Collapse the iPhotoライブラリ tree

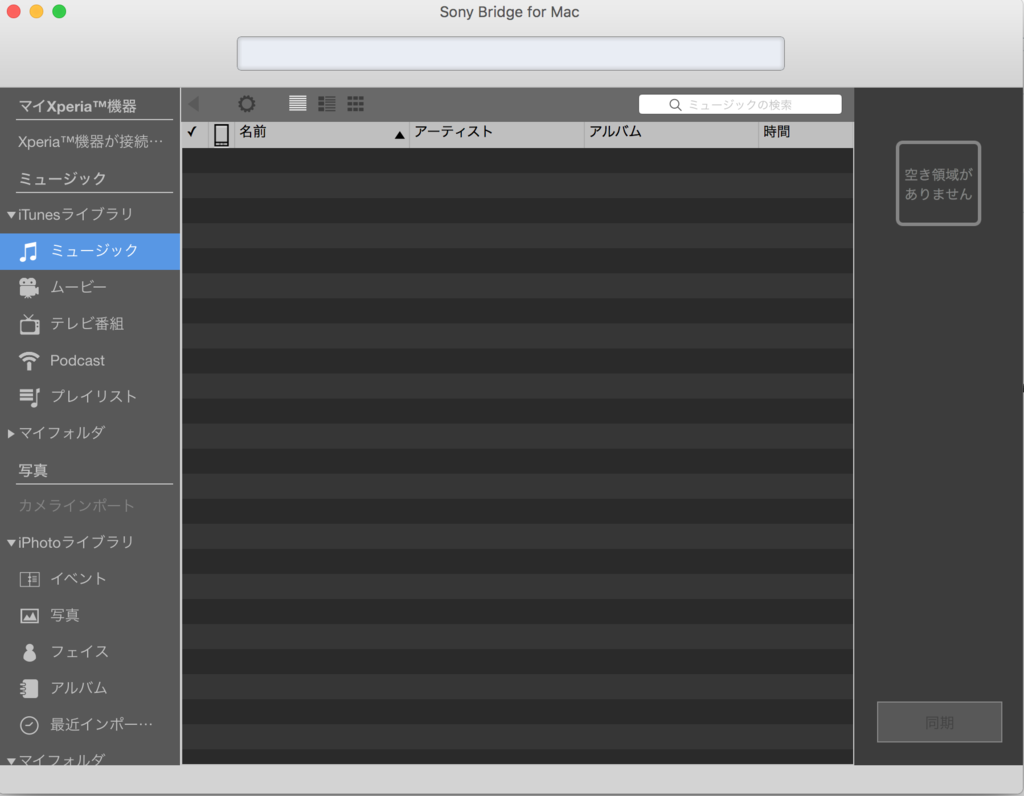coord(10,543)
